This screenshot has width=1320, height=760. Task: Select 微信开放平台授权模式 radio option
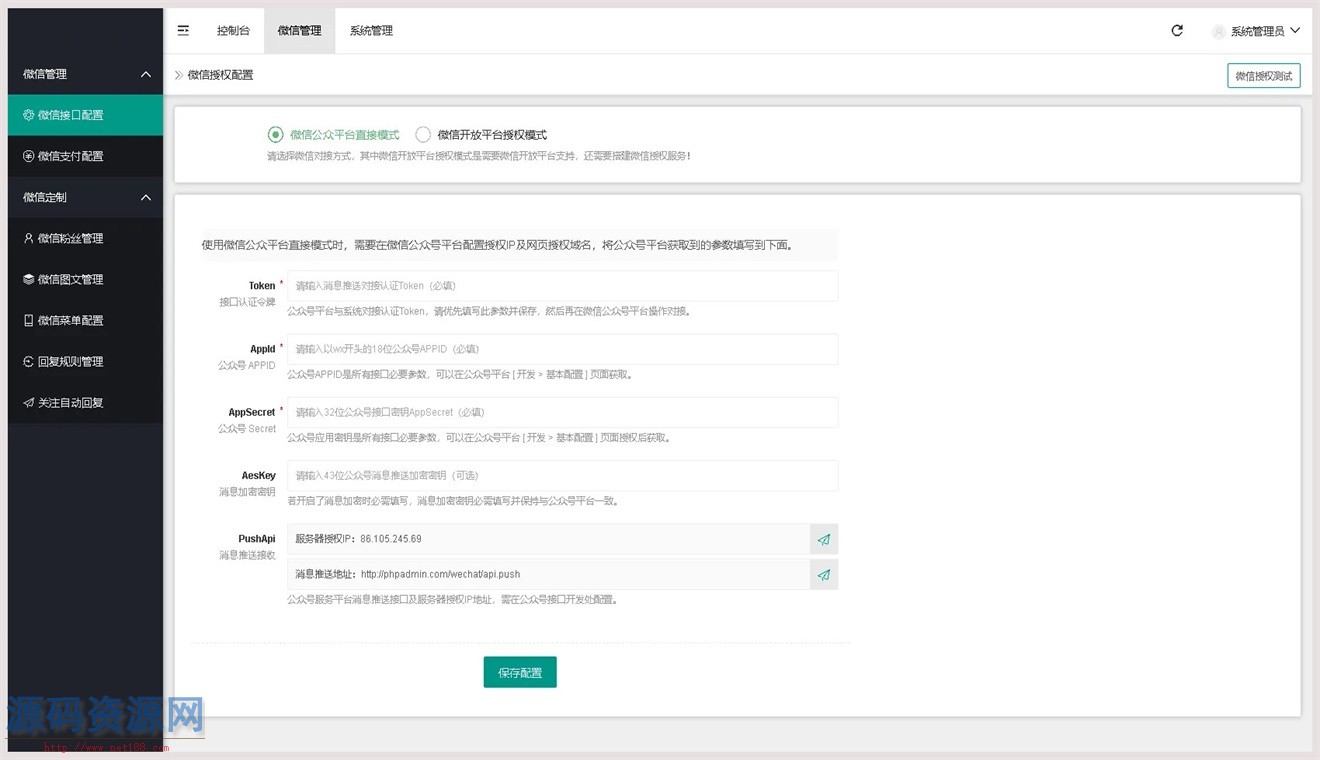[481, 134]
